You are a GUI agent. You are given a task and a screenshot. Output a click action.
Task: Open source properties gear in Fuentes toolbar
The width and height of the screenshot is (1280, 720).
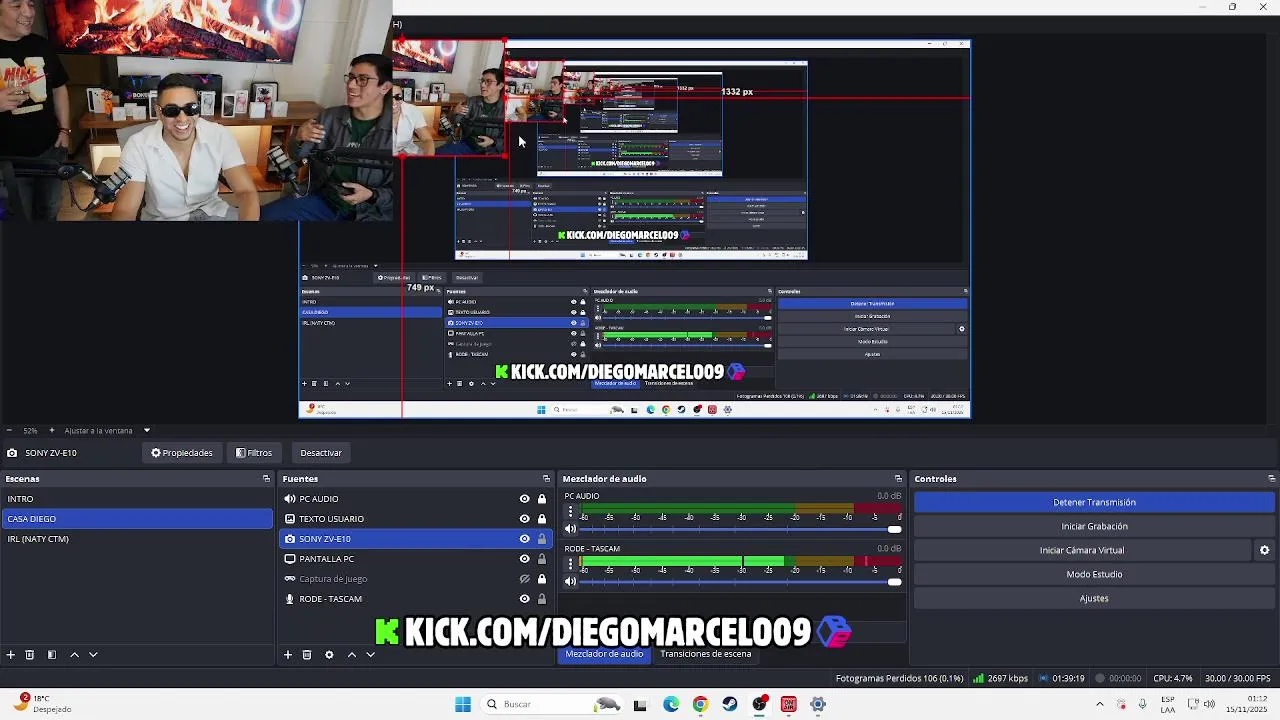329,654
